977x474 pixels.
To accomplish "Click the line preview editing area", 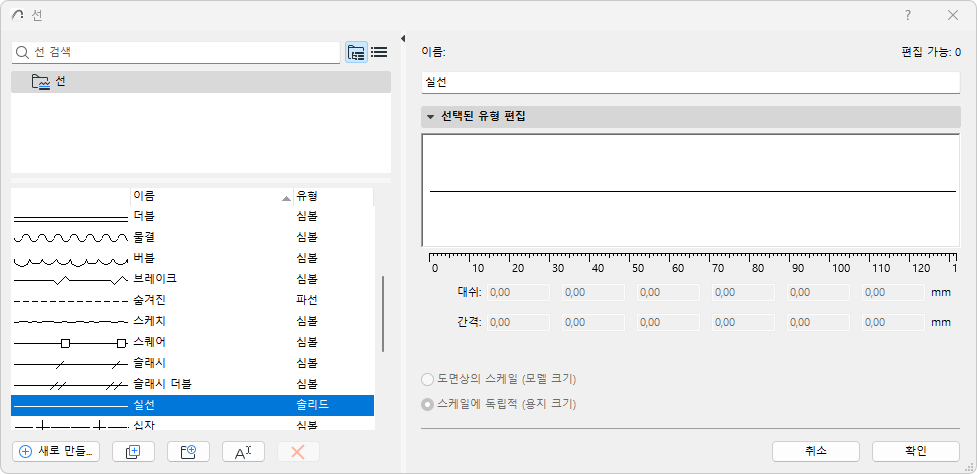I will coord(690,191).
